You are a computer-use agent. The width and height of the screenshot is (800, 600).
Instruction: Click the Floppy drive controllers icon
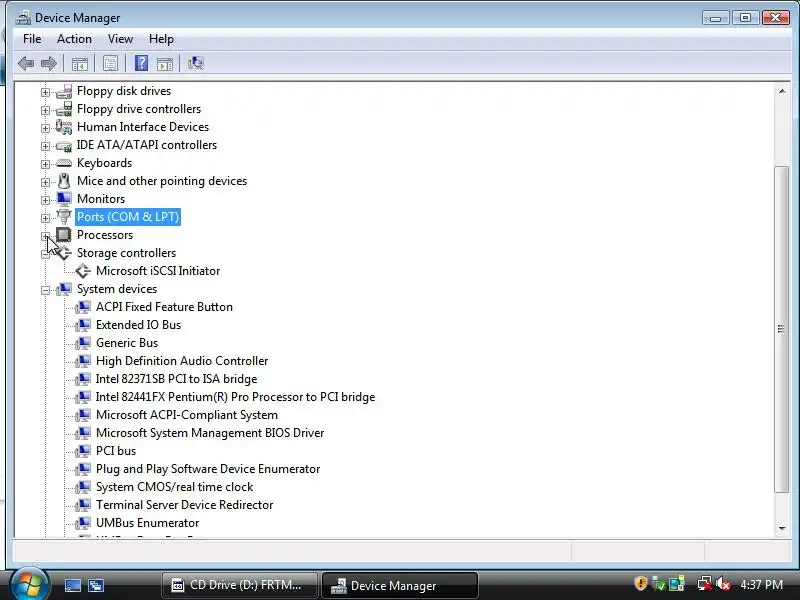(x=64, y=109)
